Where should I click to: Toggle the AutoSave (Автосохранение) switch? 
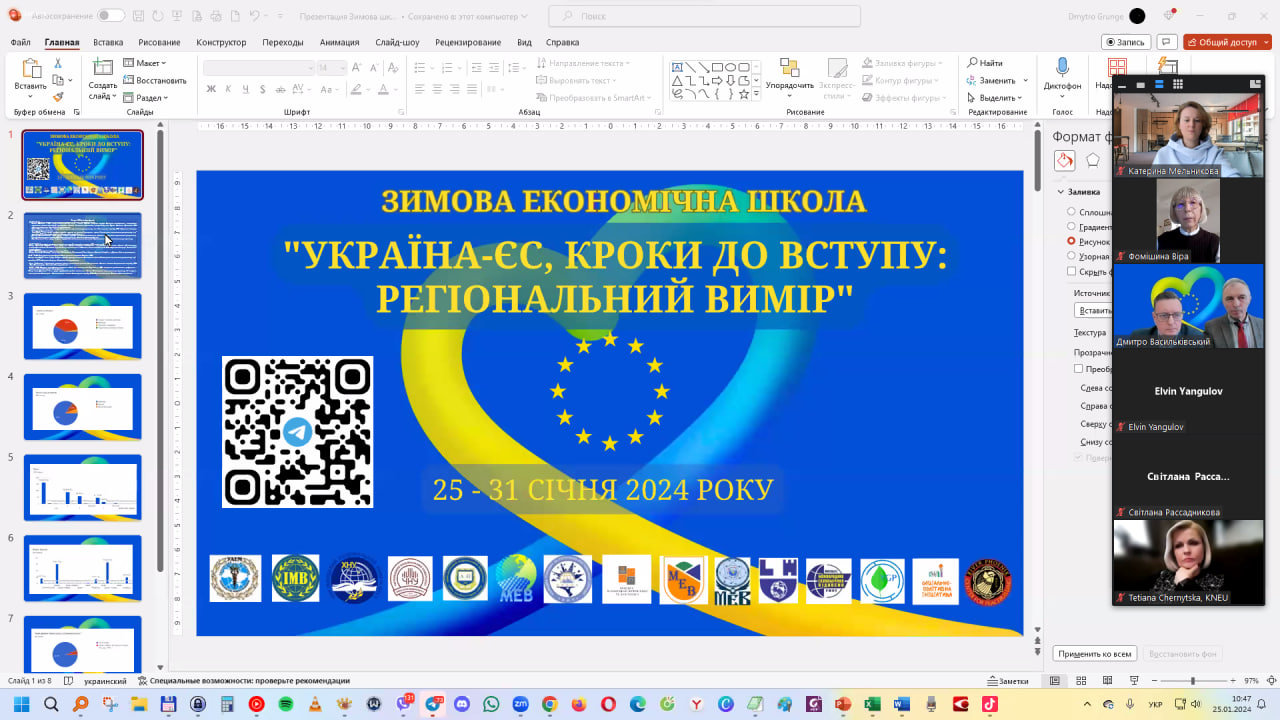pos(111,16)
